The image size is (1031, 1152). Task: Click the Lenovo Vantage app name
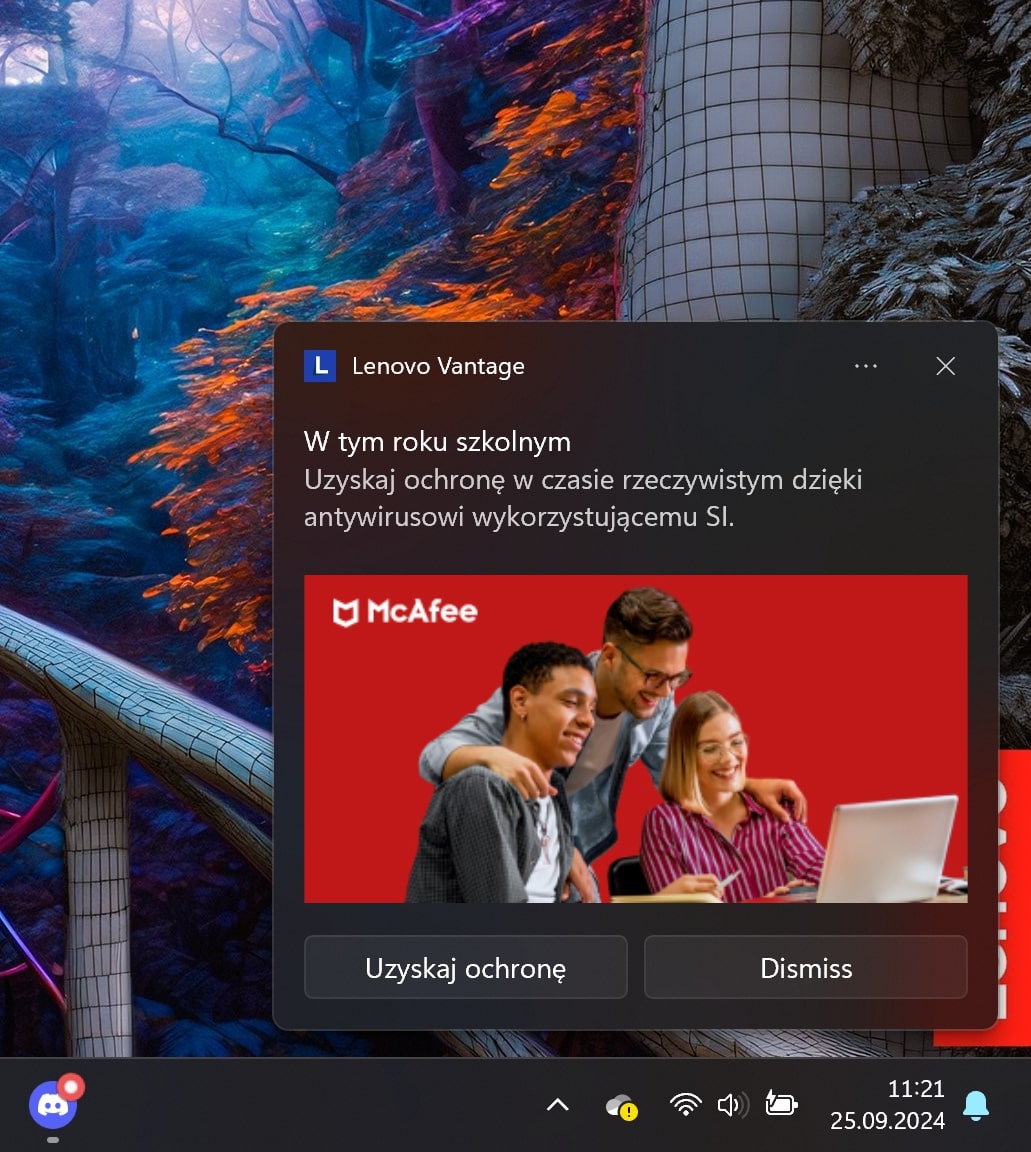[438, 367]
